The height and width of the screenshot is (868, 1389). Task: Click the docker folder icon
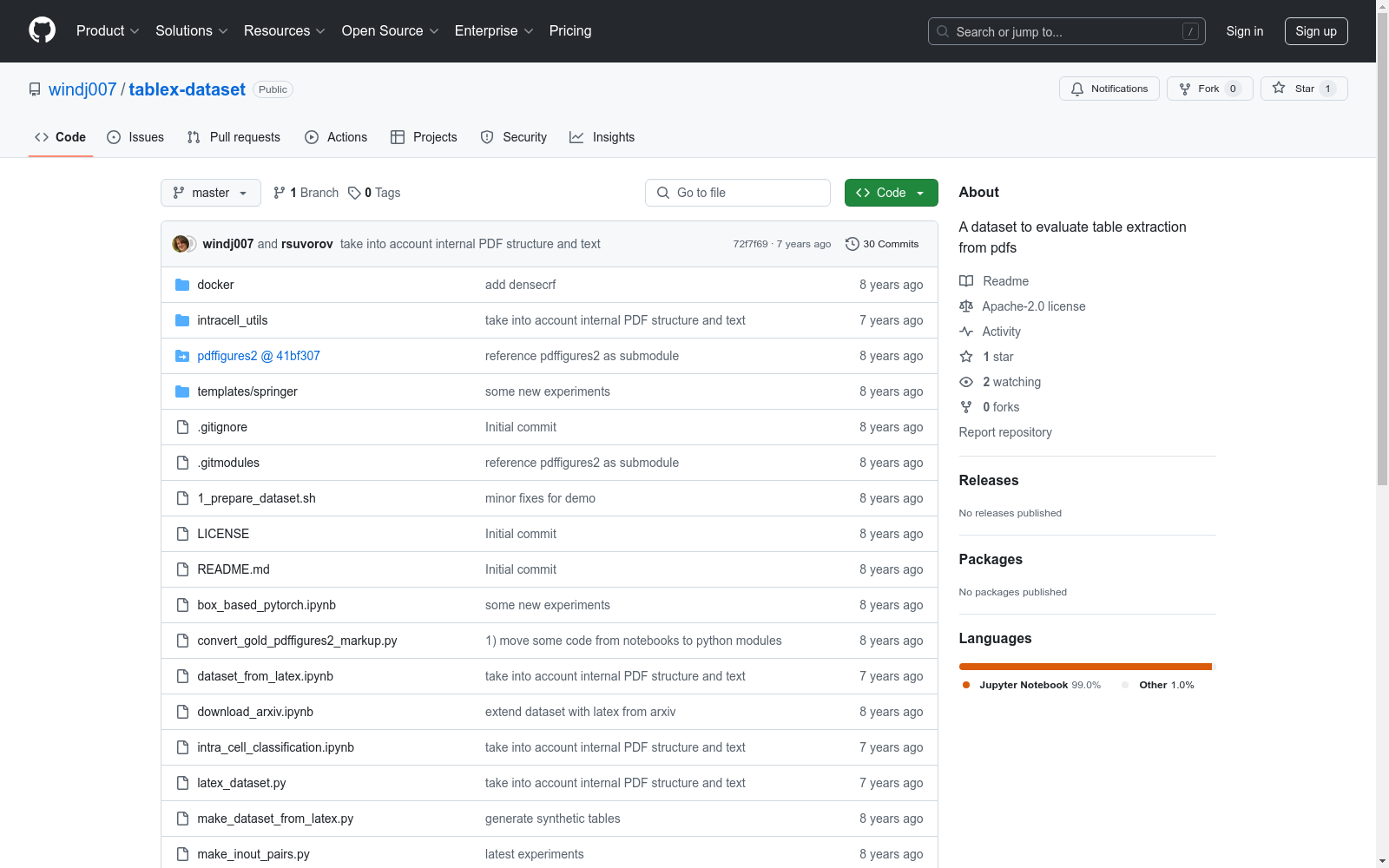[182, 285]
